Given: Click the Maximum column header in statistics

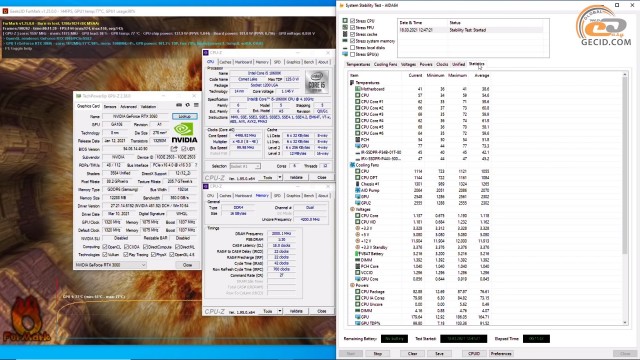Looking at the screenshot, I should click(458, 76).
